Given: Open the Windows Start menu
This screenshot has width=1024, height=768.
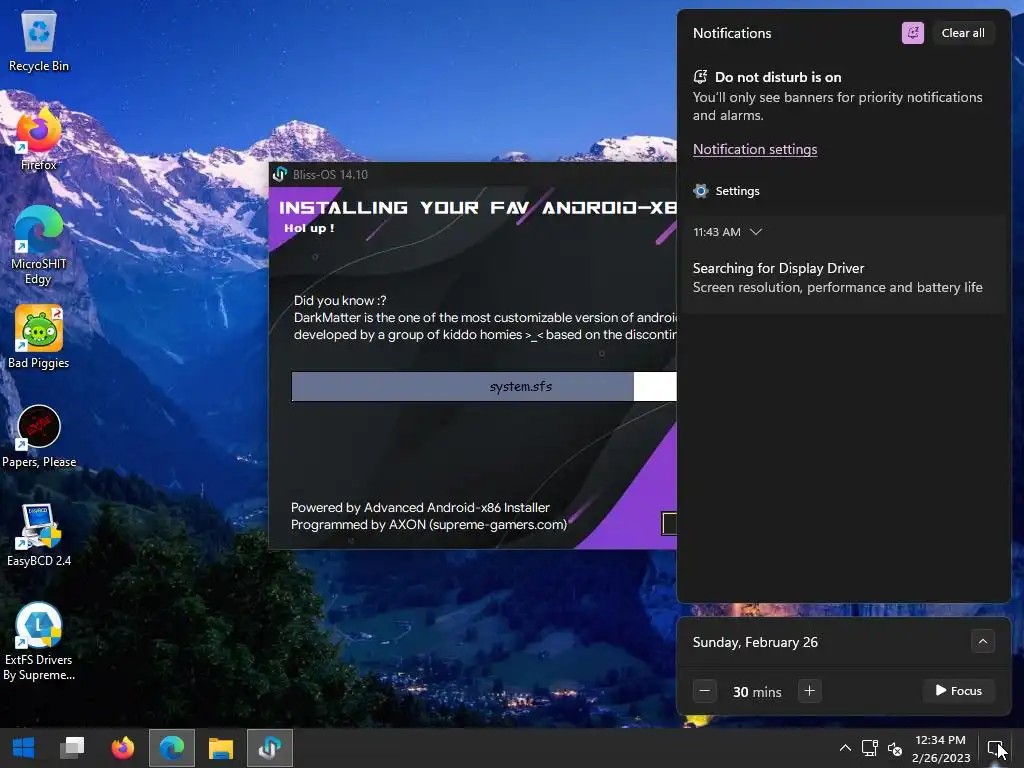Looking at the screenshot, I should (24, 748).
